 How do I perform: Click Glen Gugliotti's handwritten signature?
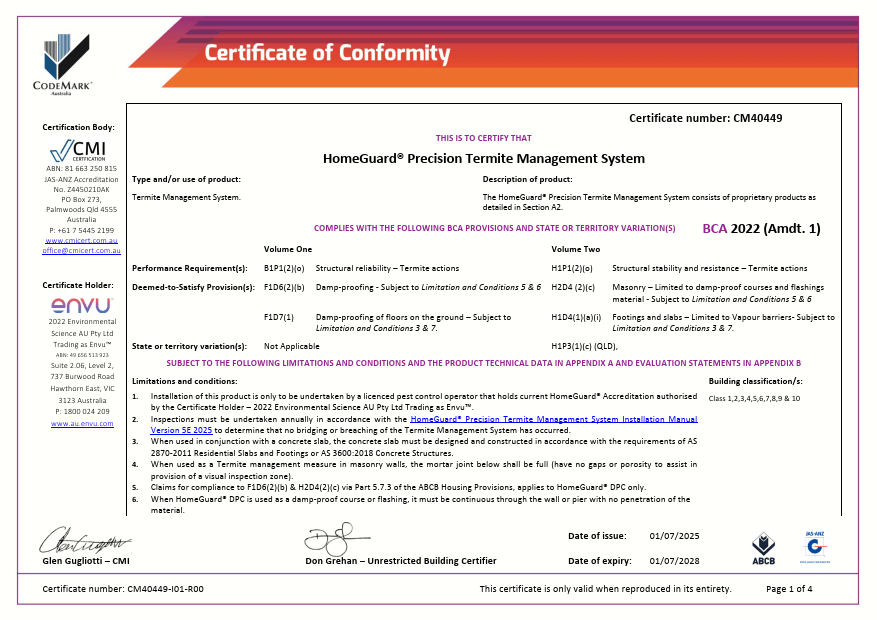pos(84,541)
